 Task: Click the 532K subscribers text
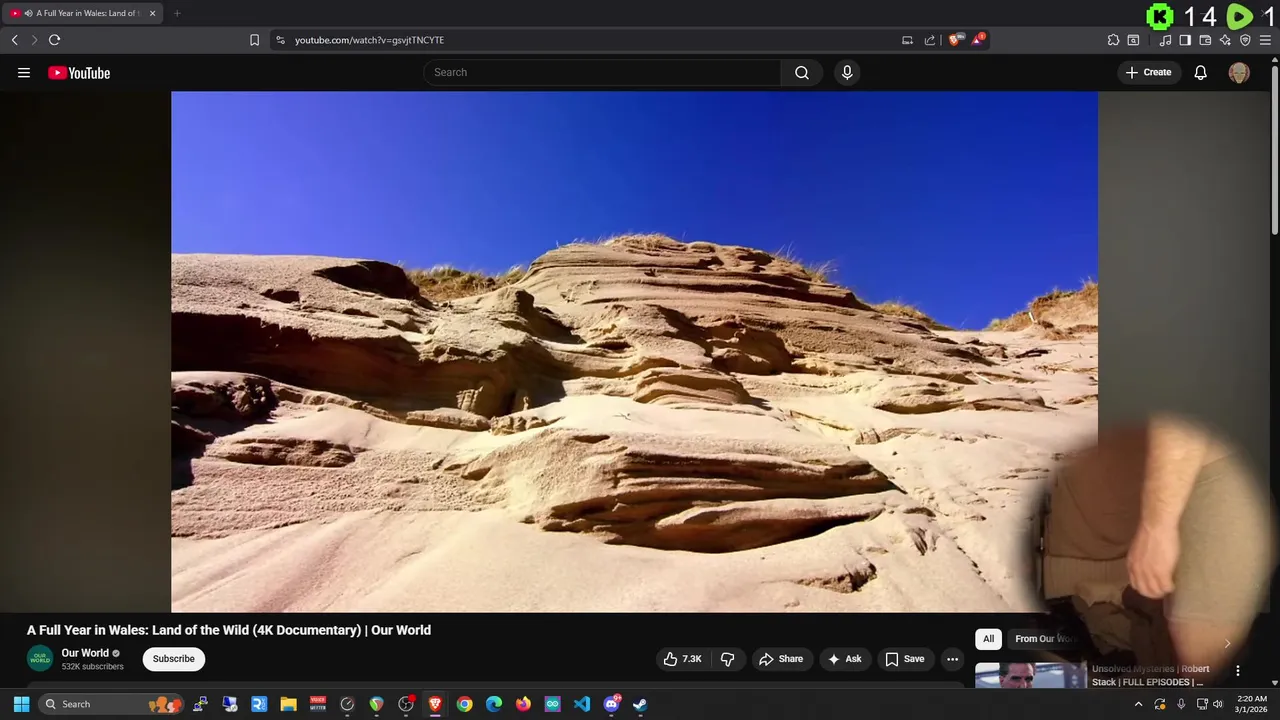click(93, 666)
